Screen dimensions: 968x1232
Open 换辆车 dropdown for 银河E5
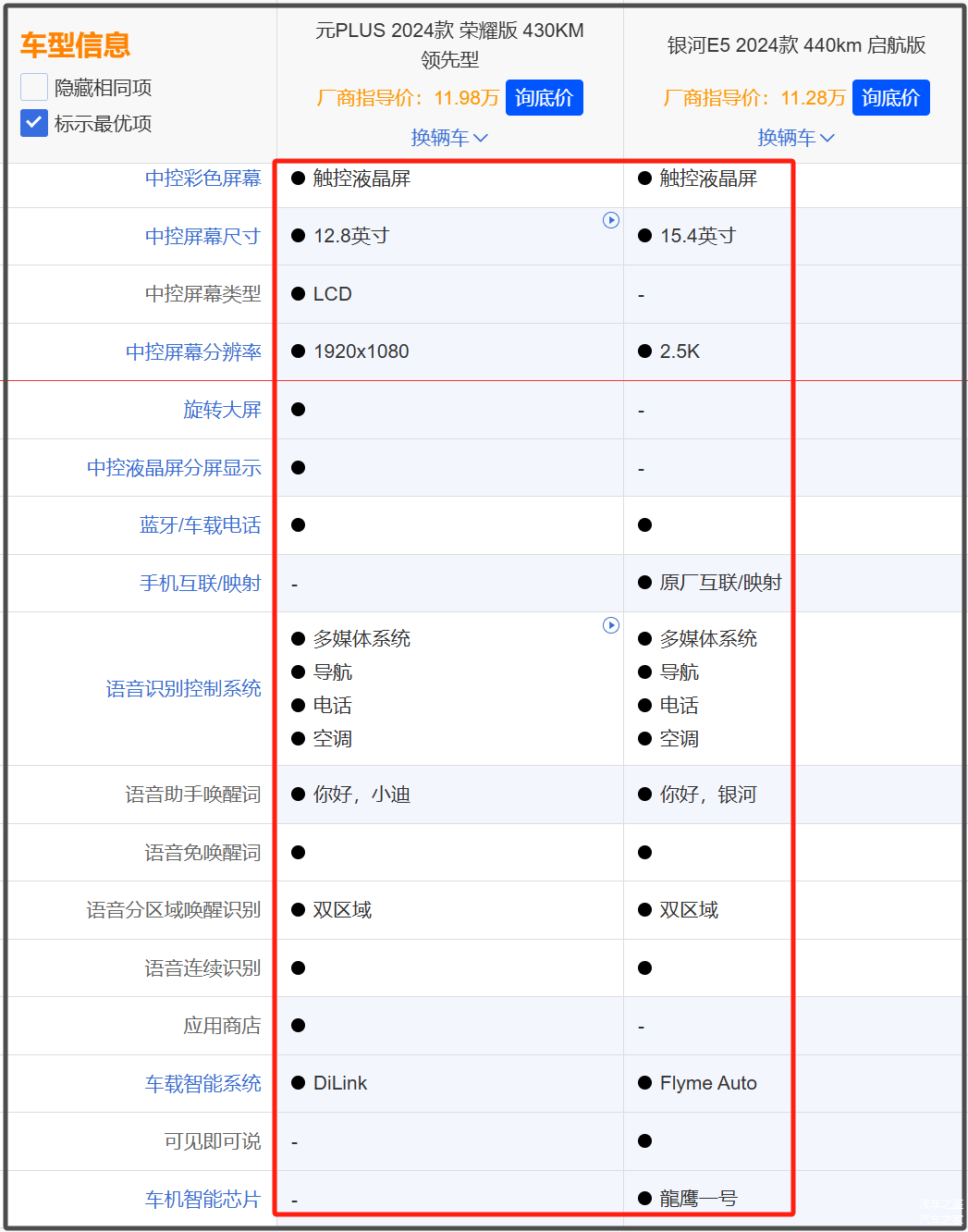pos(796,138)
